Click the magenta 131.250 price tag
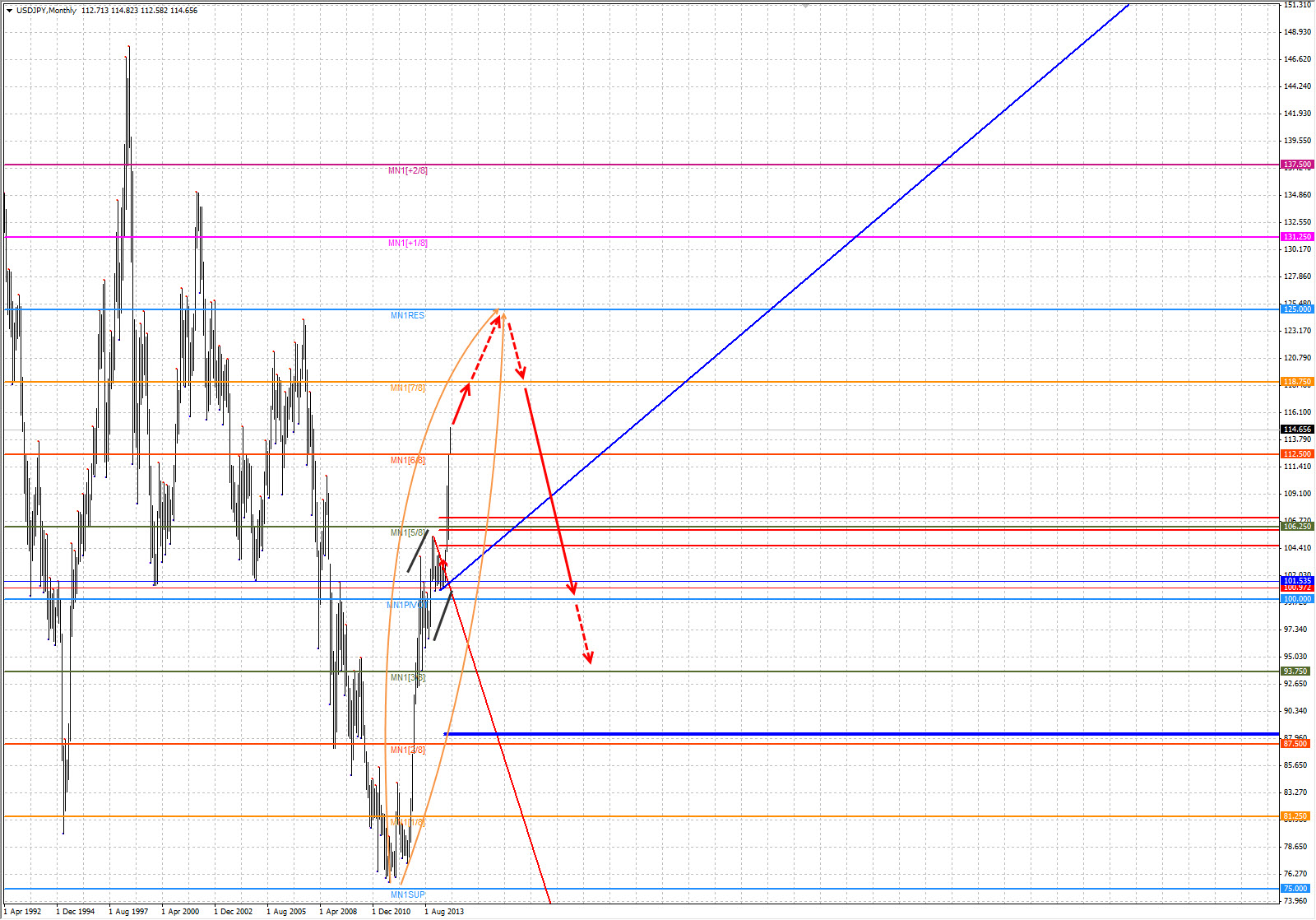This screenshot has width=1316, height=920. click(x=1297, y=237)
